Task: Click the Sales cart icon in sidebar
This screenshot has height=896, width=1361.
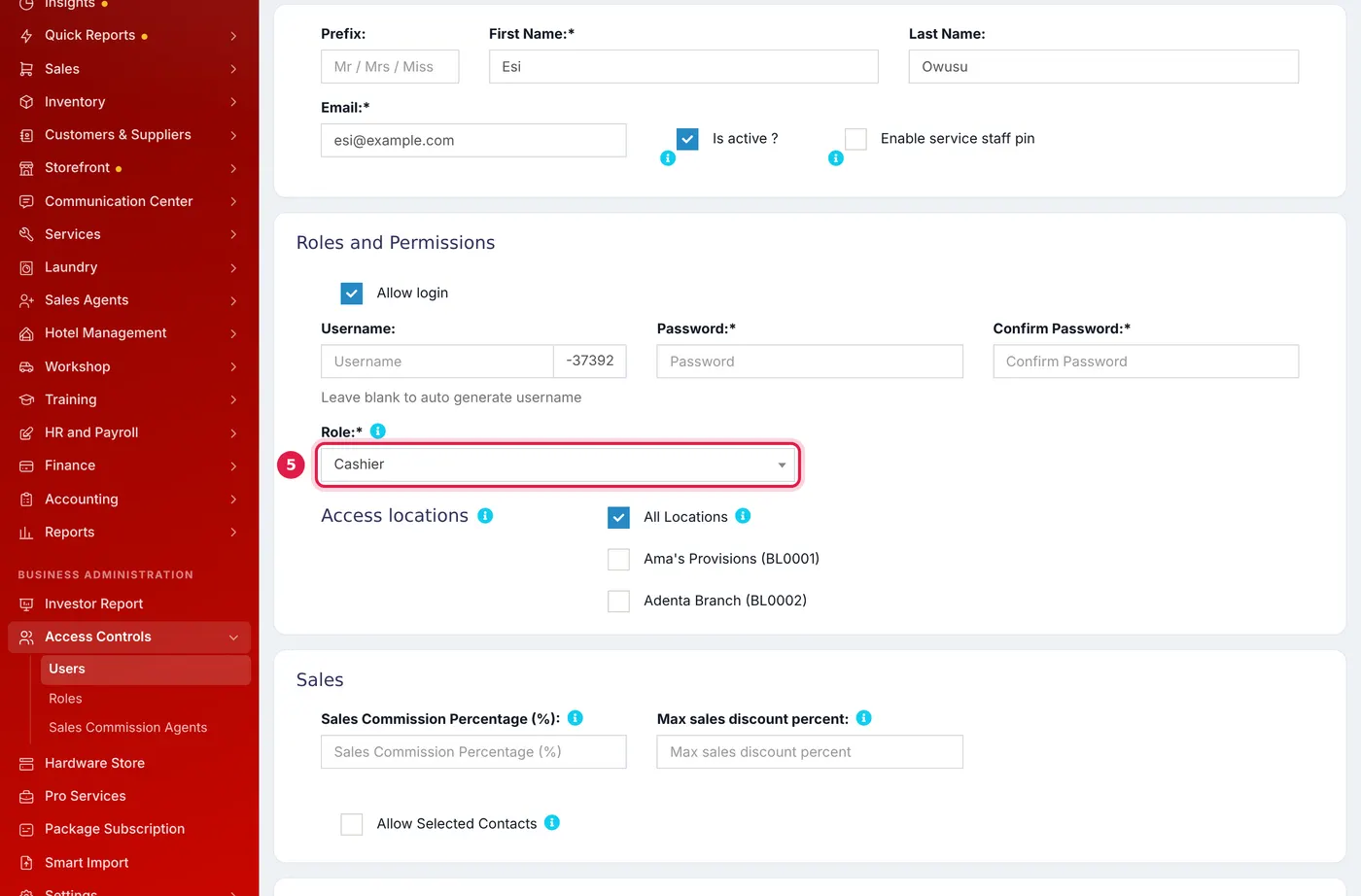Action: [26, 69]
